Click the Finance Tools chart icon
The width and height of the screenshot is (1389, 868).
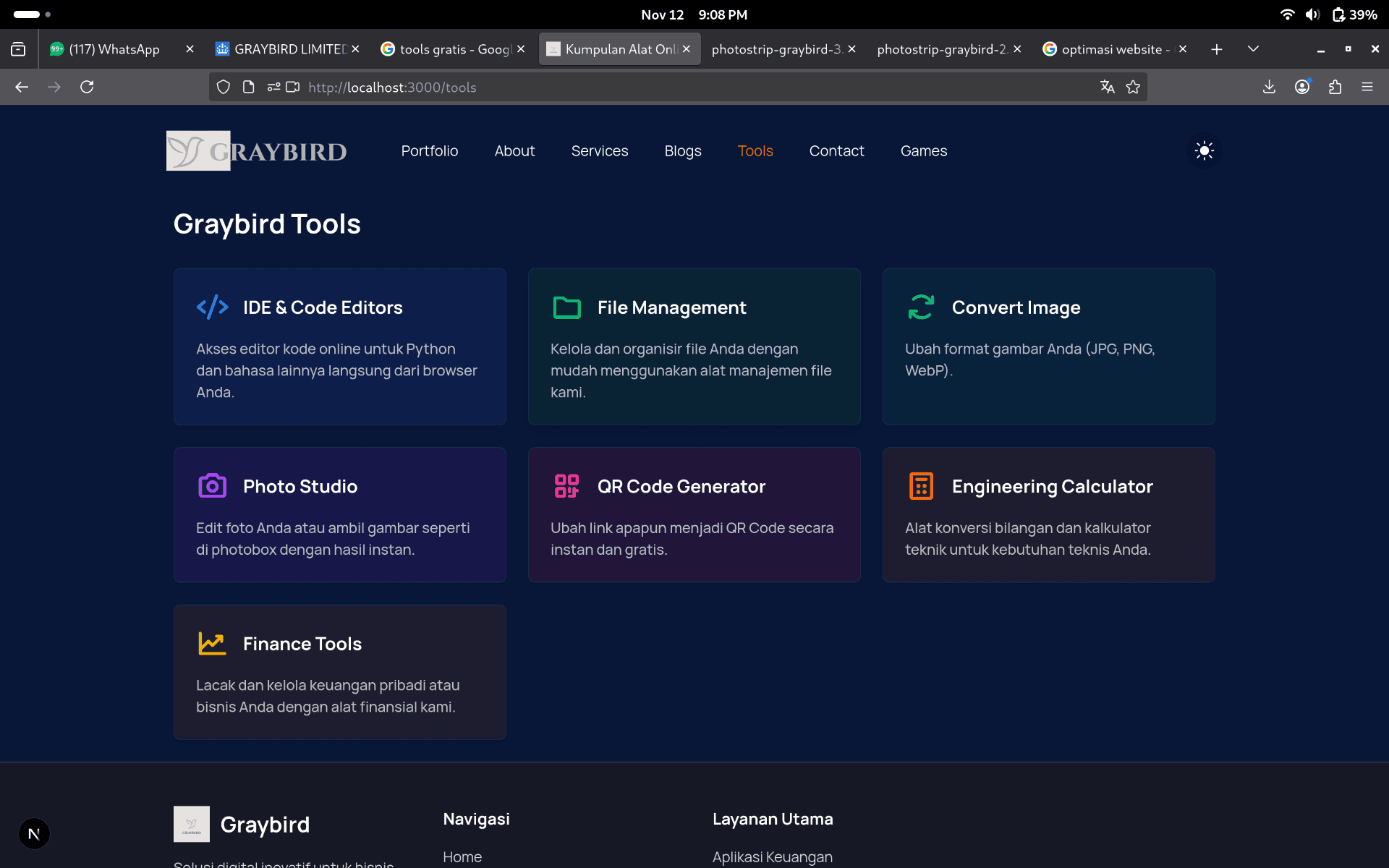coord(212,643)
